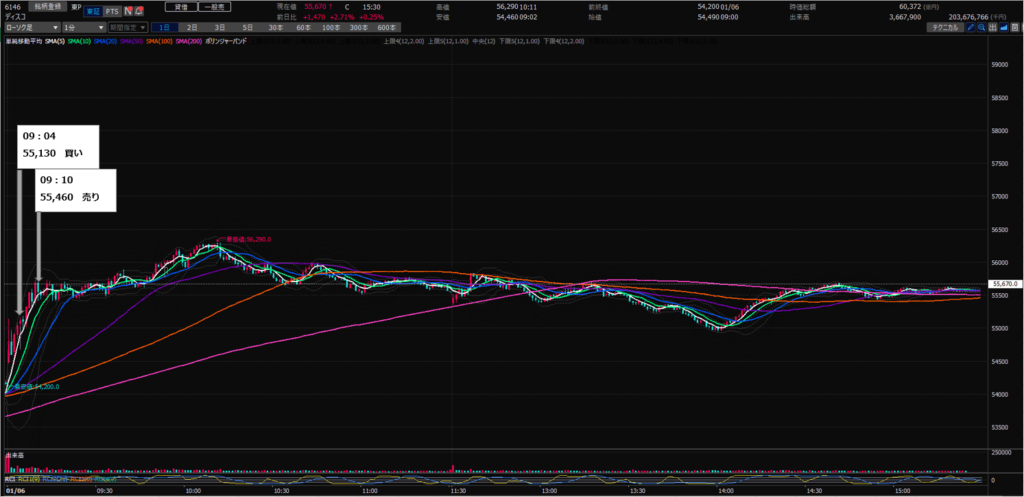Open the テクニカル settings button
The width and height of the screenshot is (1024, 497).
coord(942,28)
